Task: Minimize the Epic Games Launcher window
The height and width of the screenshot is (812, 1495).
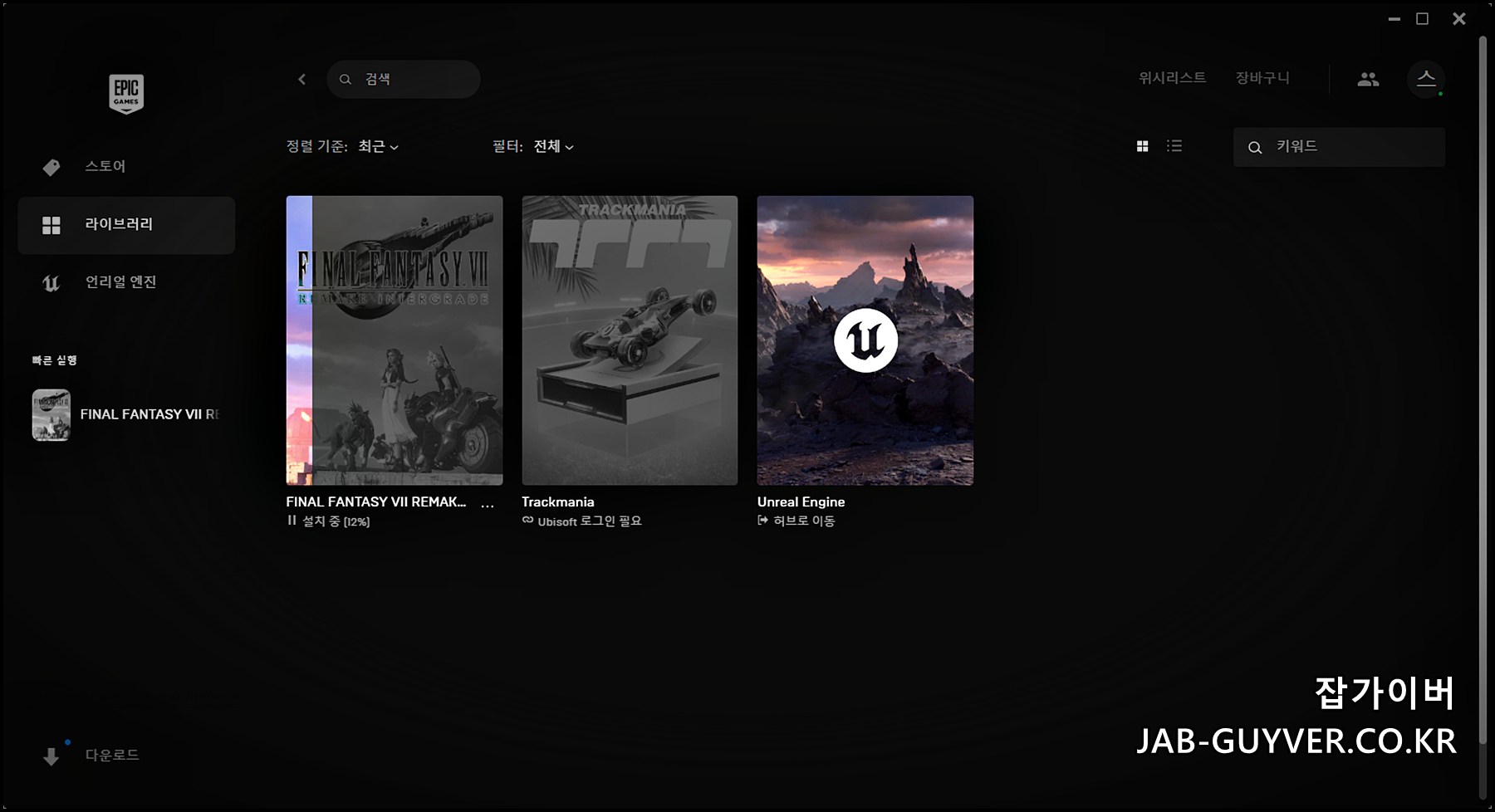Action: [1395, 18]
